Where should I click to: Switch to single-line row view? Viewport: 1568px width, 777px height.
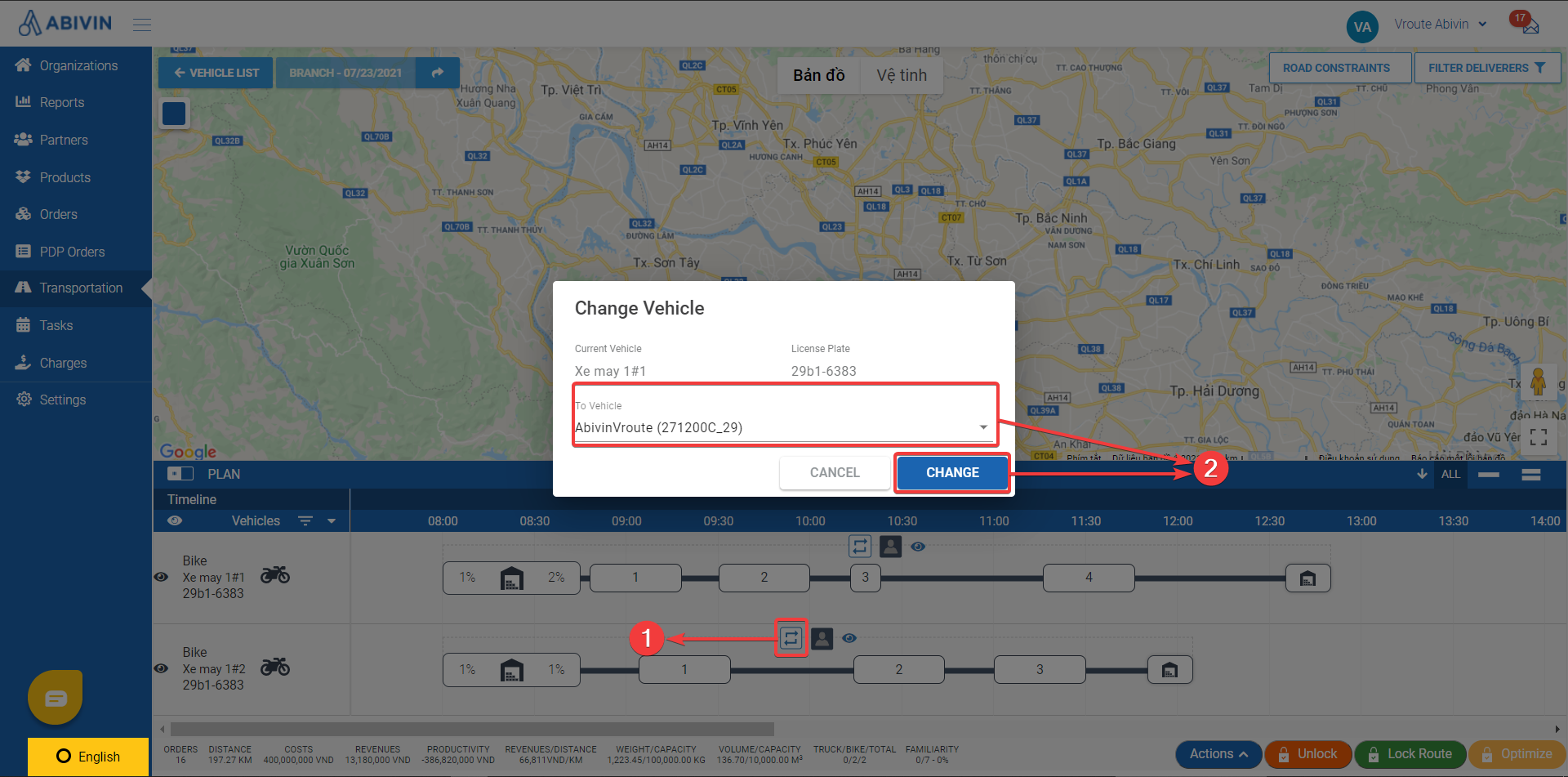[1489, 474]
